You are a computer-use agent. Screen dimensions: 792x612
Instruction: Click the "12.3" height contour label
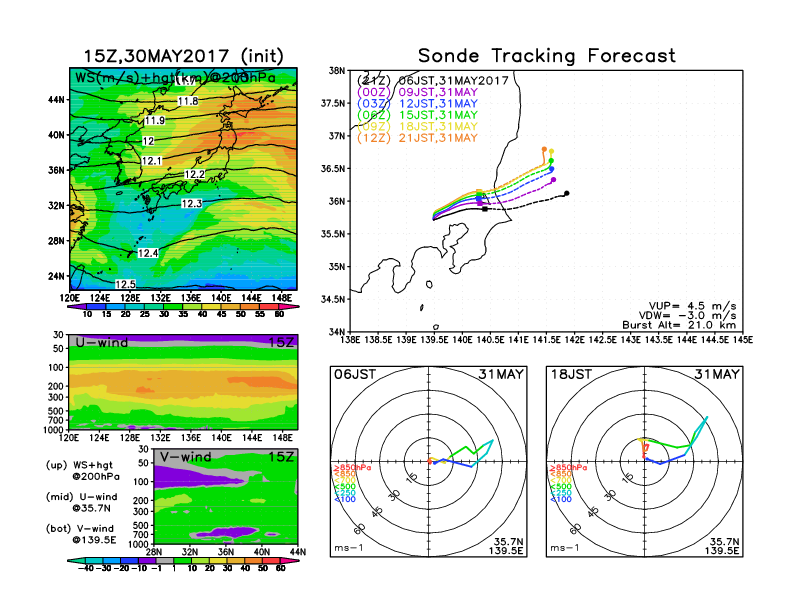[191, 203]
